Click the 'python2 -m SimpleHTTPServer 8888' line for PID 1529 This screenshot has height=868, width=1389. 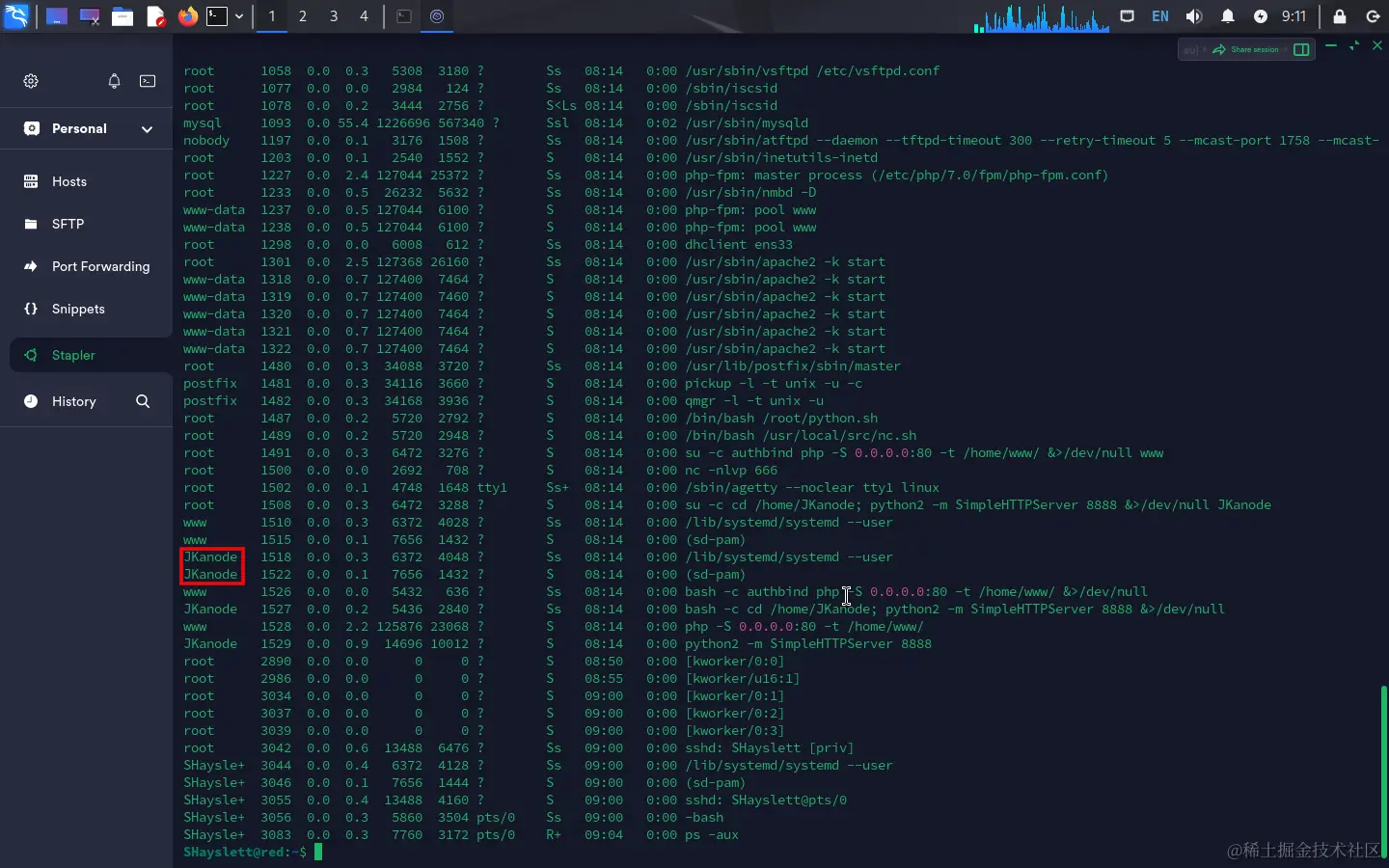[x=808, y=644]
